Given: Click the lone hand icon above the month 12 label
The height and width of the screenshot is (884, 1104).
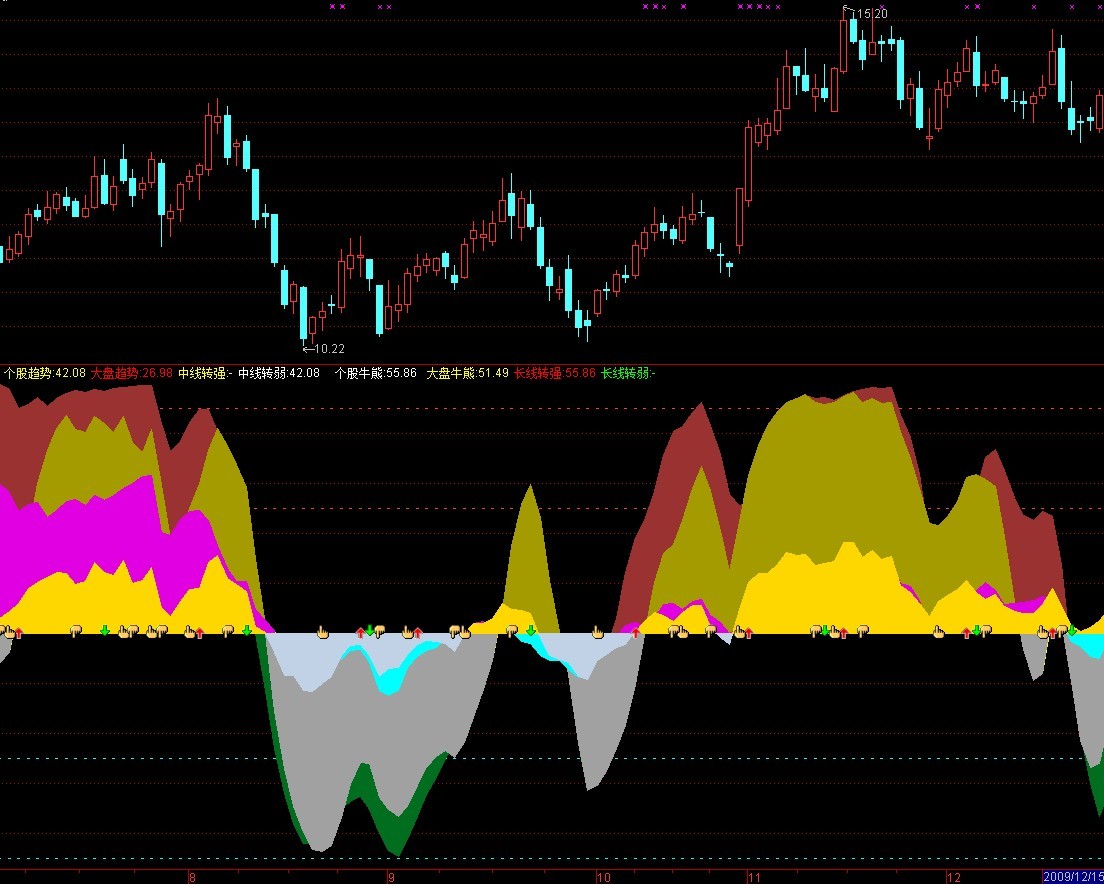Looking at the screenshot, I should pos(939,632).
